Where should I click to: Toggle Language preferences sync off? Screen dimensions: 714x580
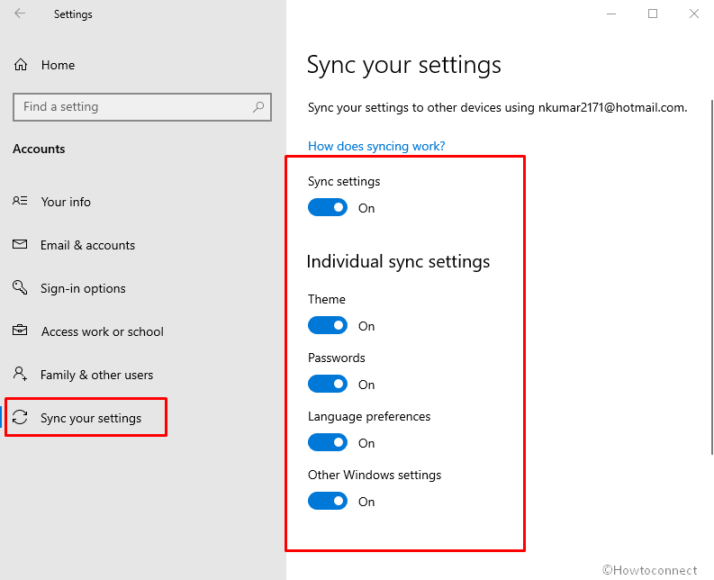[327, 443]
